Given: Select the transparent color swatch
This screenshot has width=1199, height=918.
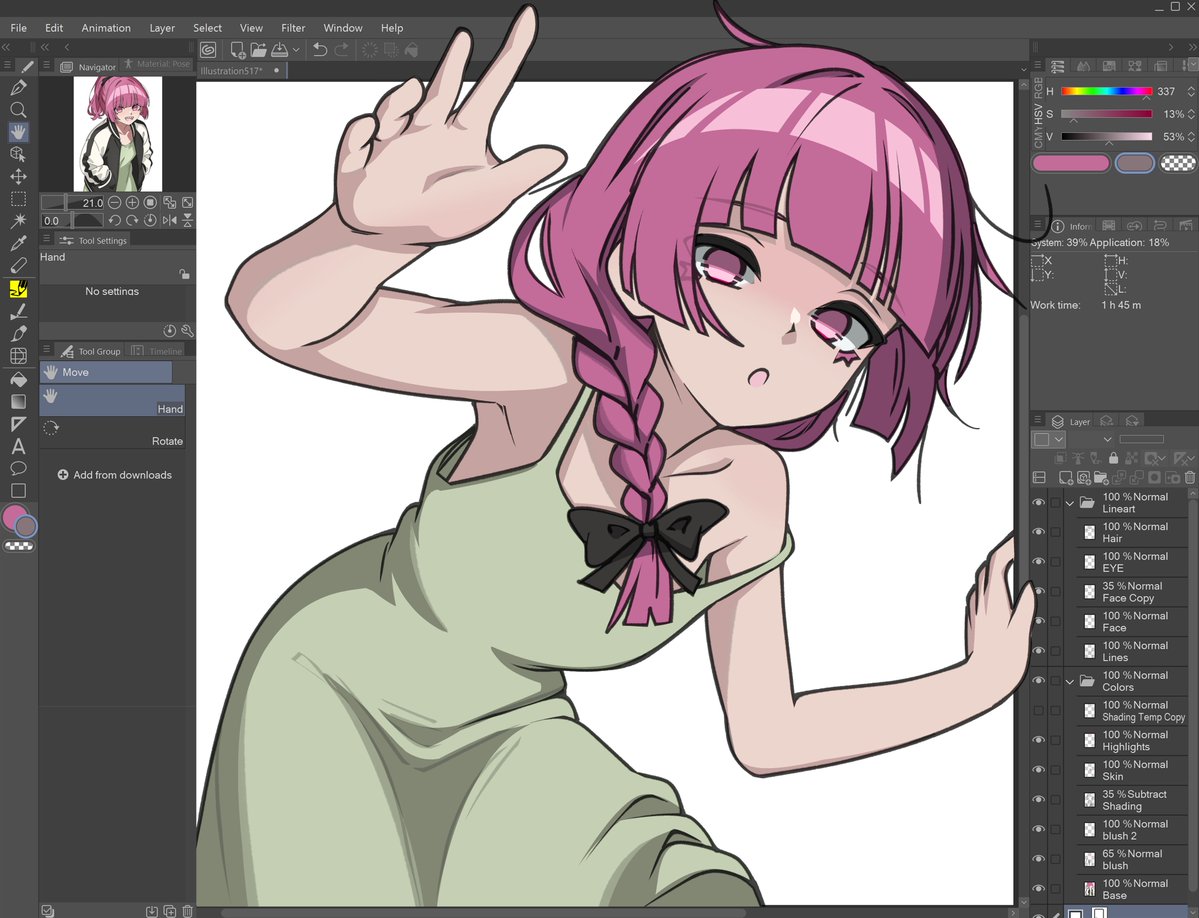Looking at the screenshot, I should 1178,163.
